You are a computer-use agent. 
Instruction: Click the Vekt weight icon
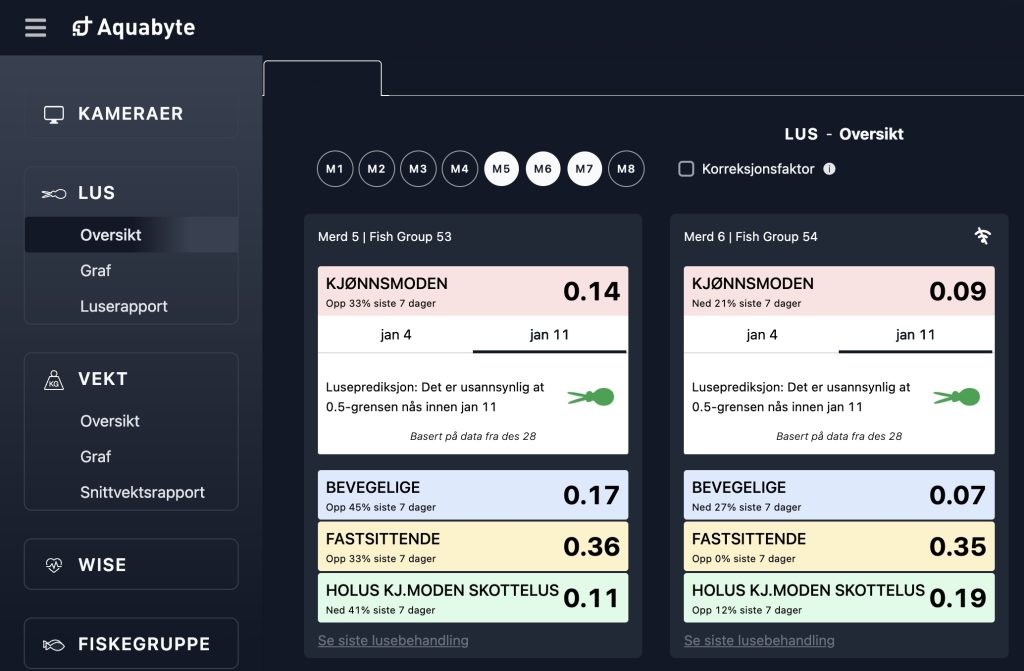click(54, 379)
